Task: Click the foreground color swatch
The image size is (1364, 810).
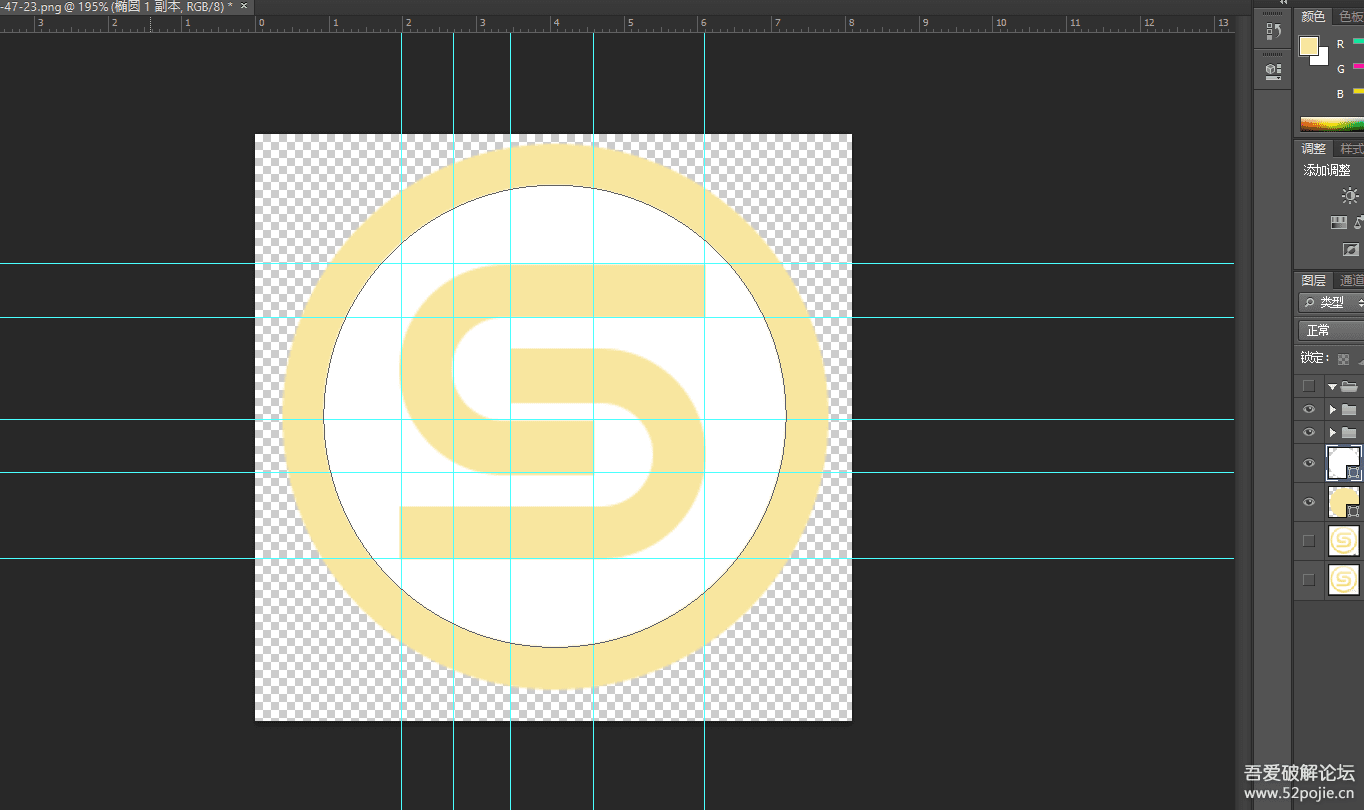Action: pyautogui.click(x=1308, y=46)
